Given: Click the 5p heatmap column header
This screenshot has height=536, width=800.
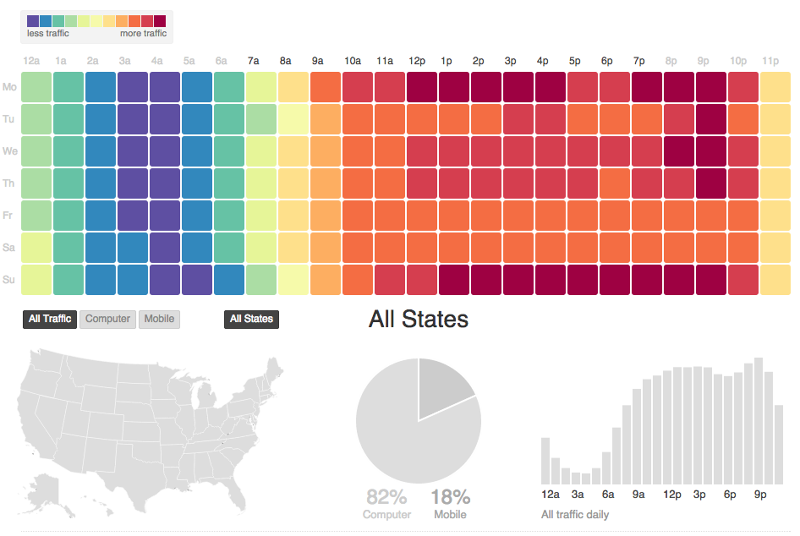Looking at the screenshot, I should pyautogui.click(x=575, y=61).
